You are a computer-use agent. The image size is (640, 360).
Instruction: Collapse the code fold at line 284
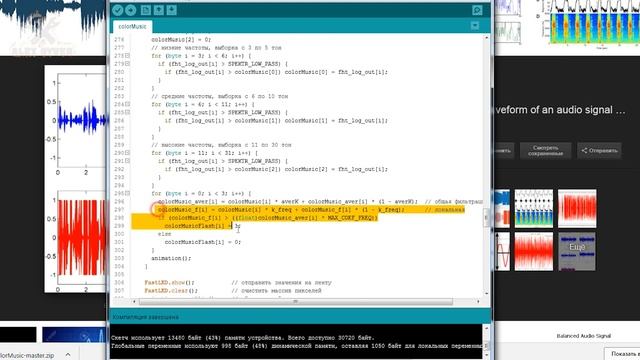tap(128, 104)
